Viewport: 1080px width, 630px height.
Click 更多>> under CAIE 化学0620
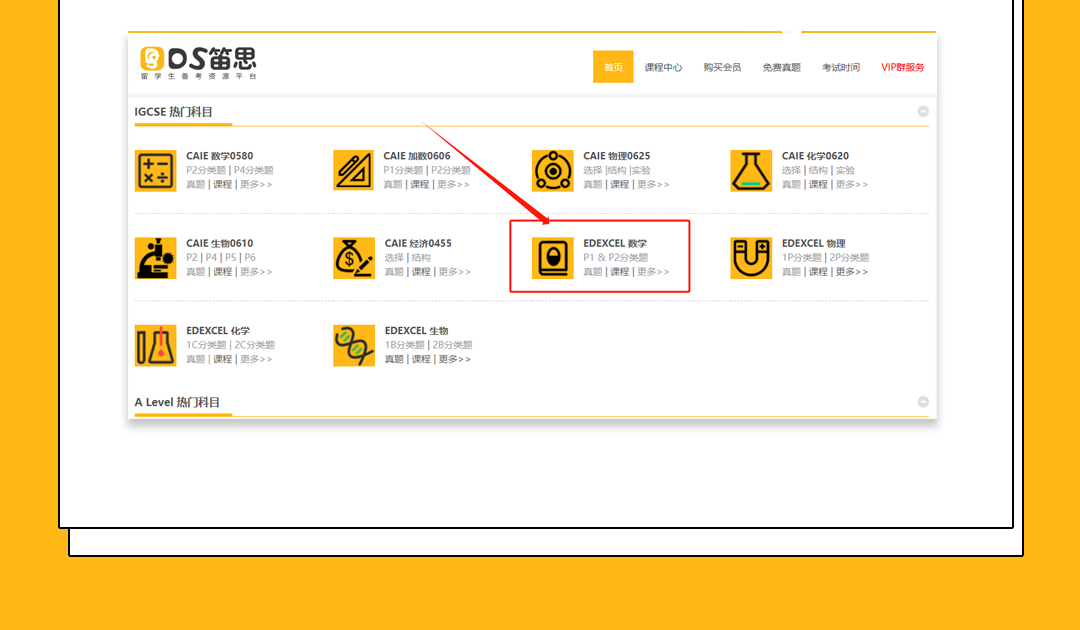point(851,185)
